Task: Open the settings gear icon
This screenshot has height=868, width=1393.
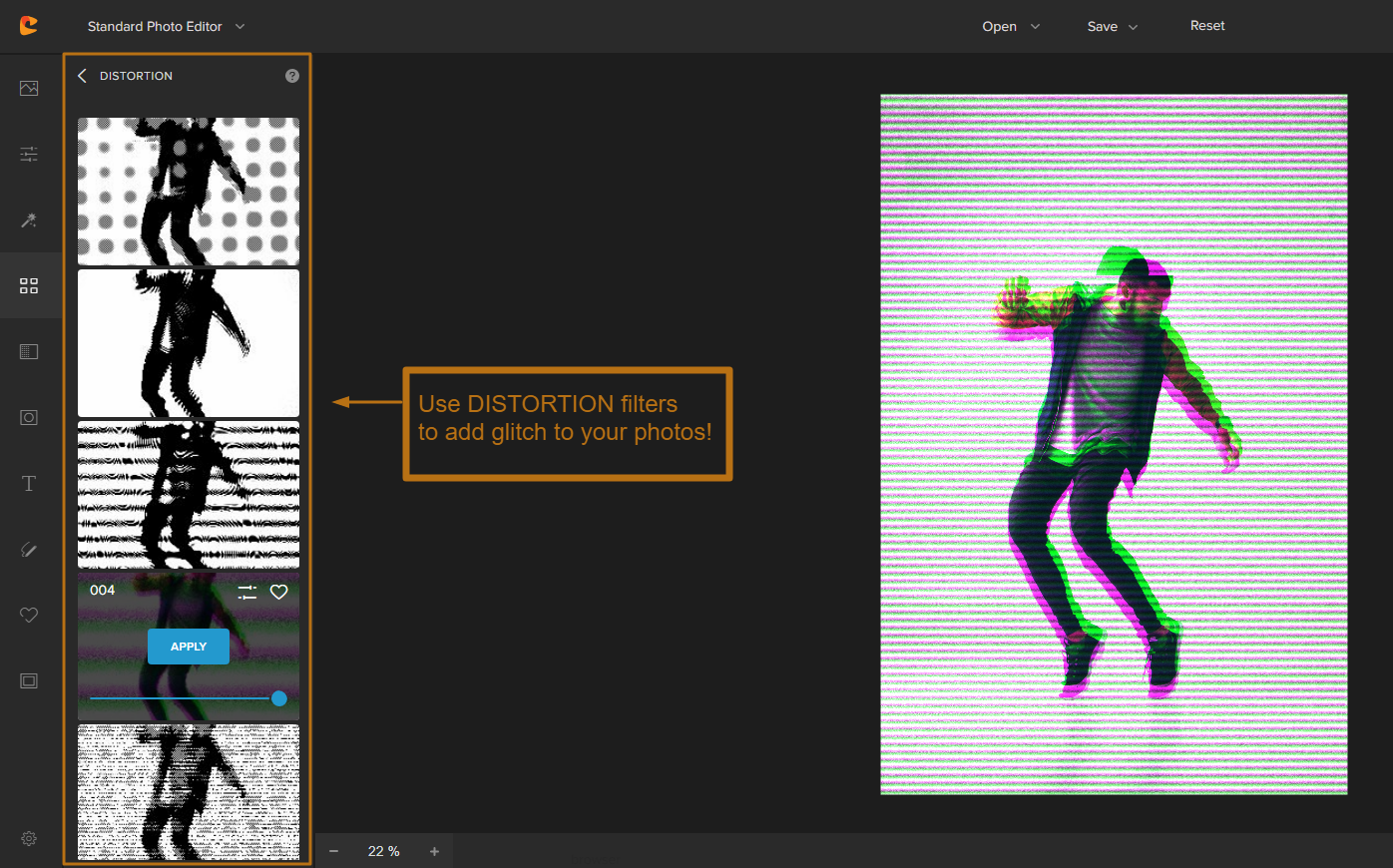Action: [x=29, y=839]
